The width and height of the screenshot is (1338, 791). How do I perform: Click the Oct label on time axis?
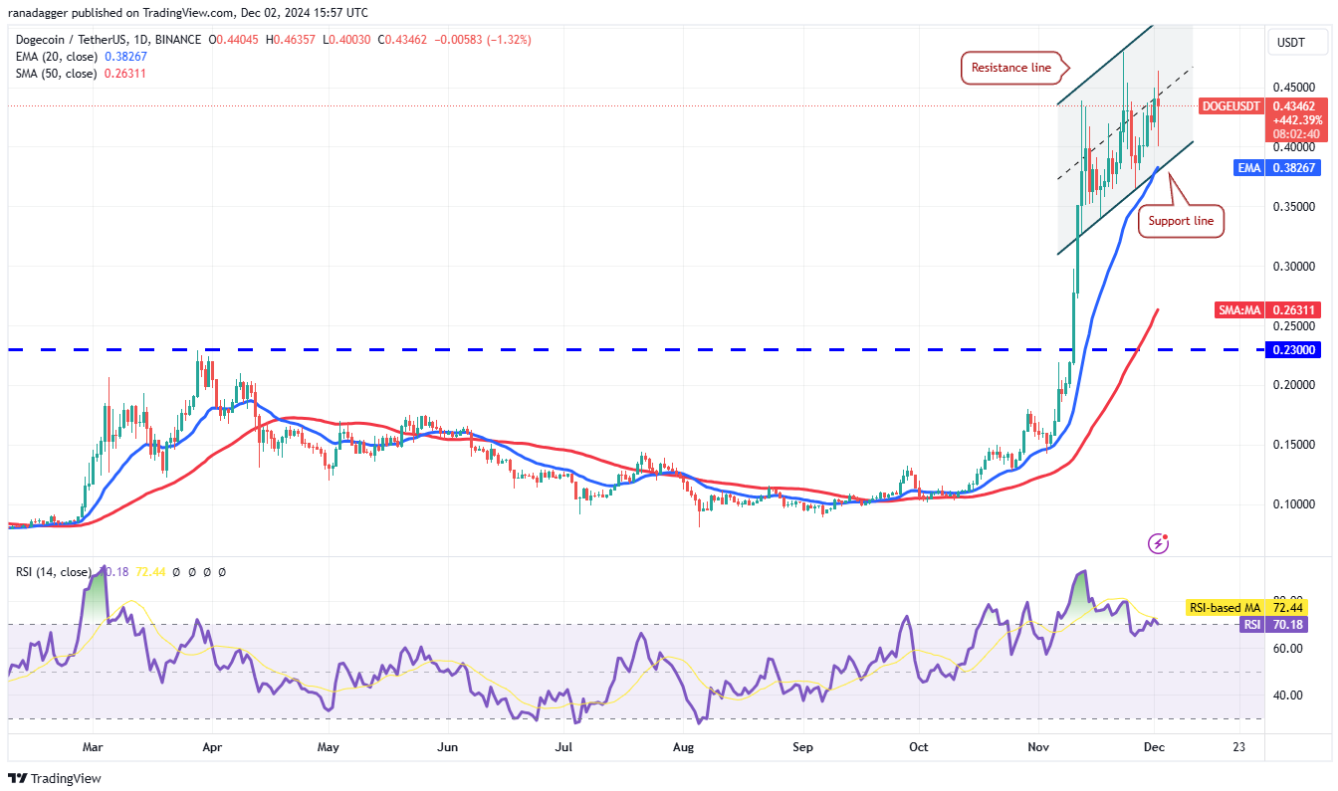pyautogui.click(x=917, y=747)
